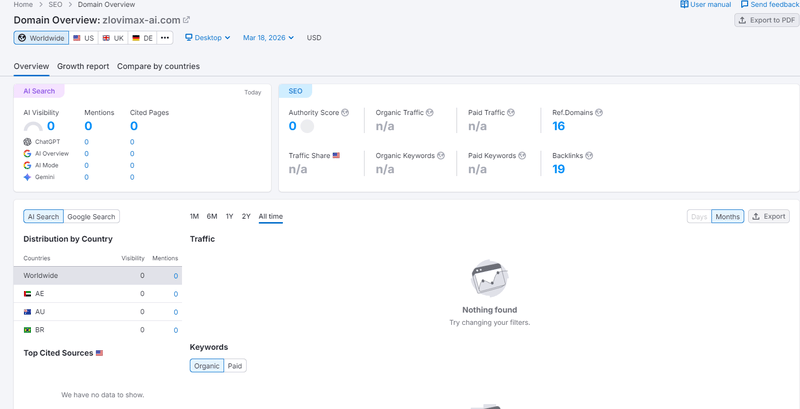The image size is (800, 409).
Task: Open Ref.Domains value 16
Action: [559, 126]
